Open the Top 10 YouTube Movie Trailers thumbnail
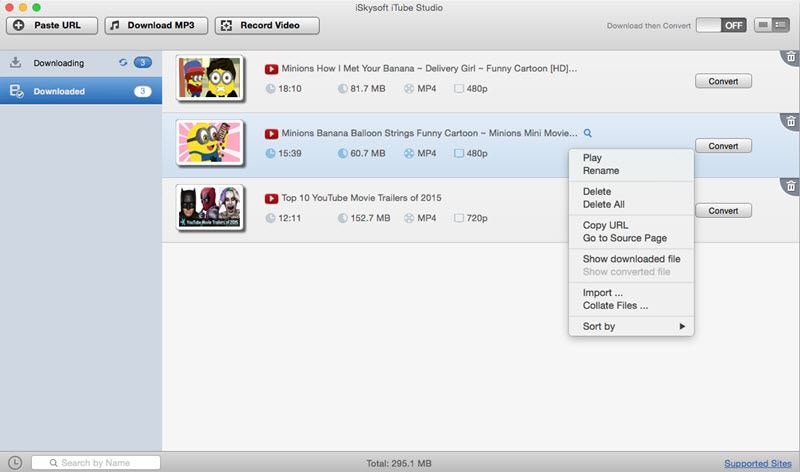The width and height of the screenshot is (800, 472). pos(210,207)
